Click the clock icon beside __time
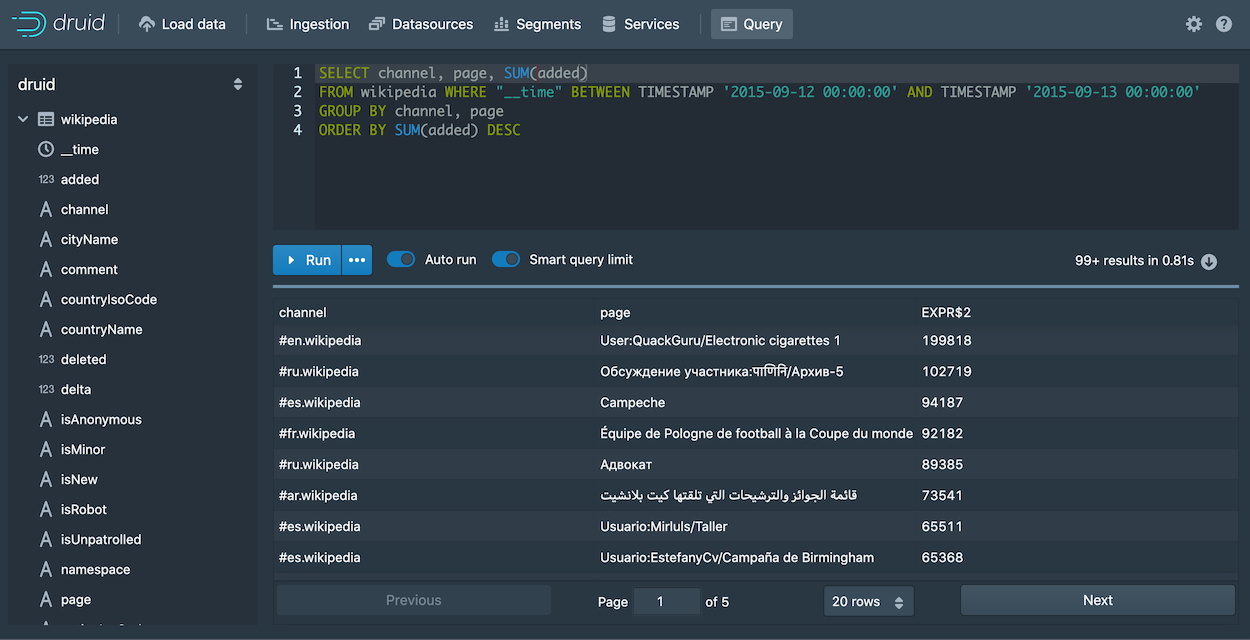This screenshot has height=640, width=1250. pos(46,149)
